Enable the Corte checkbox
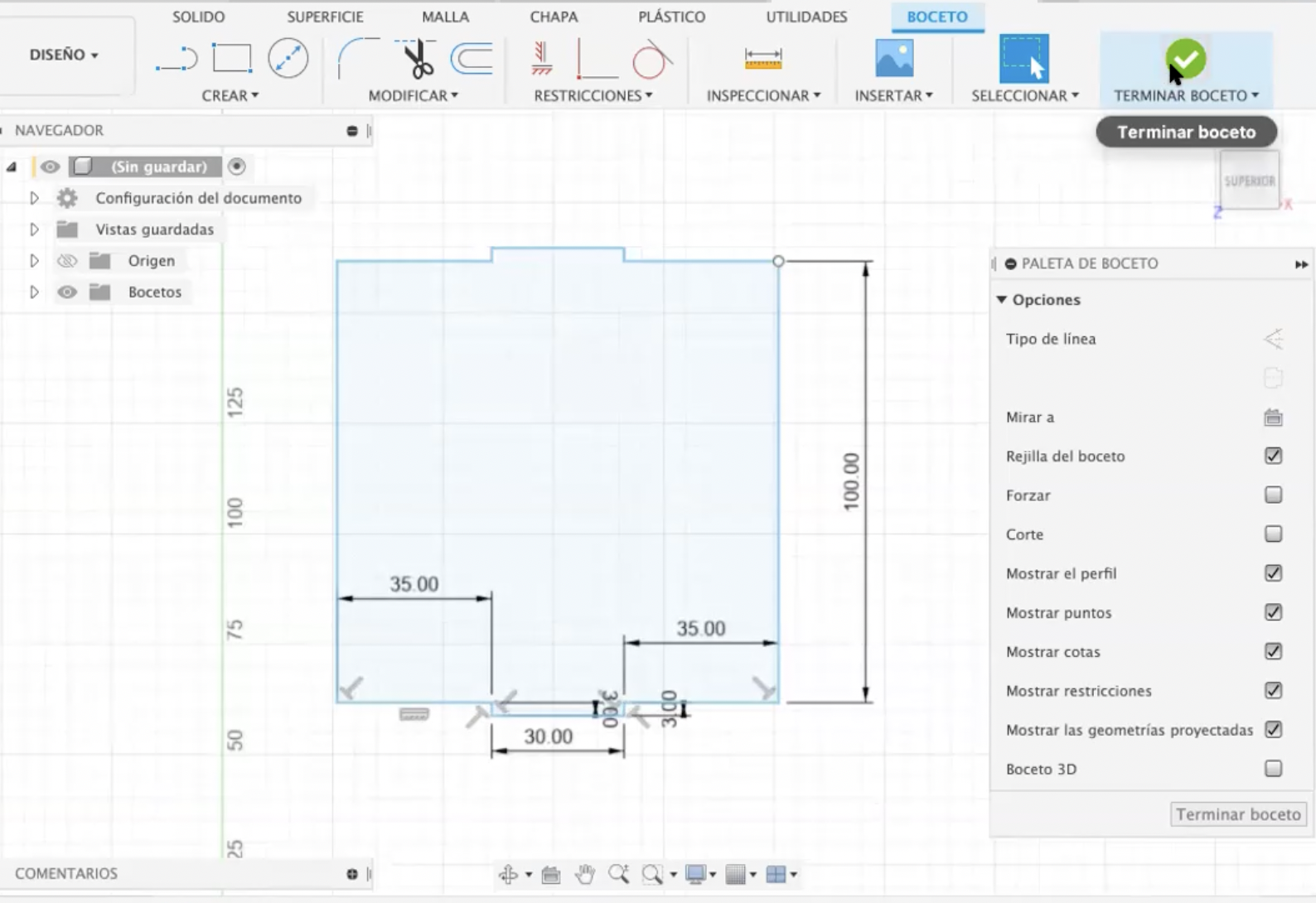 click(x=1274, y=534)
